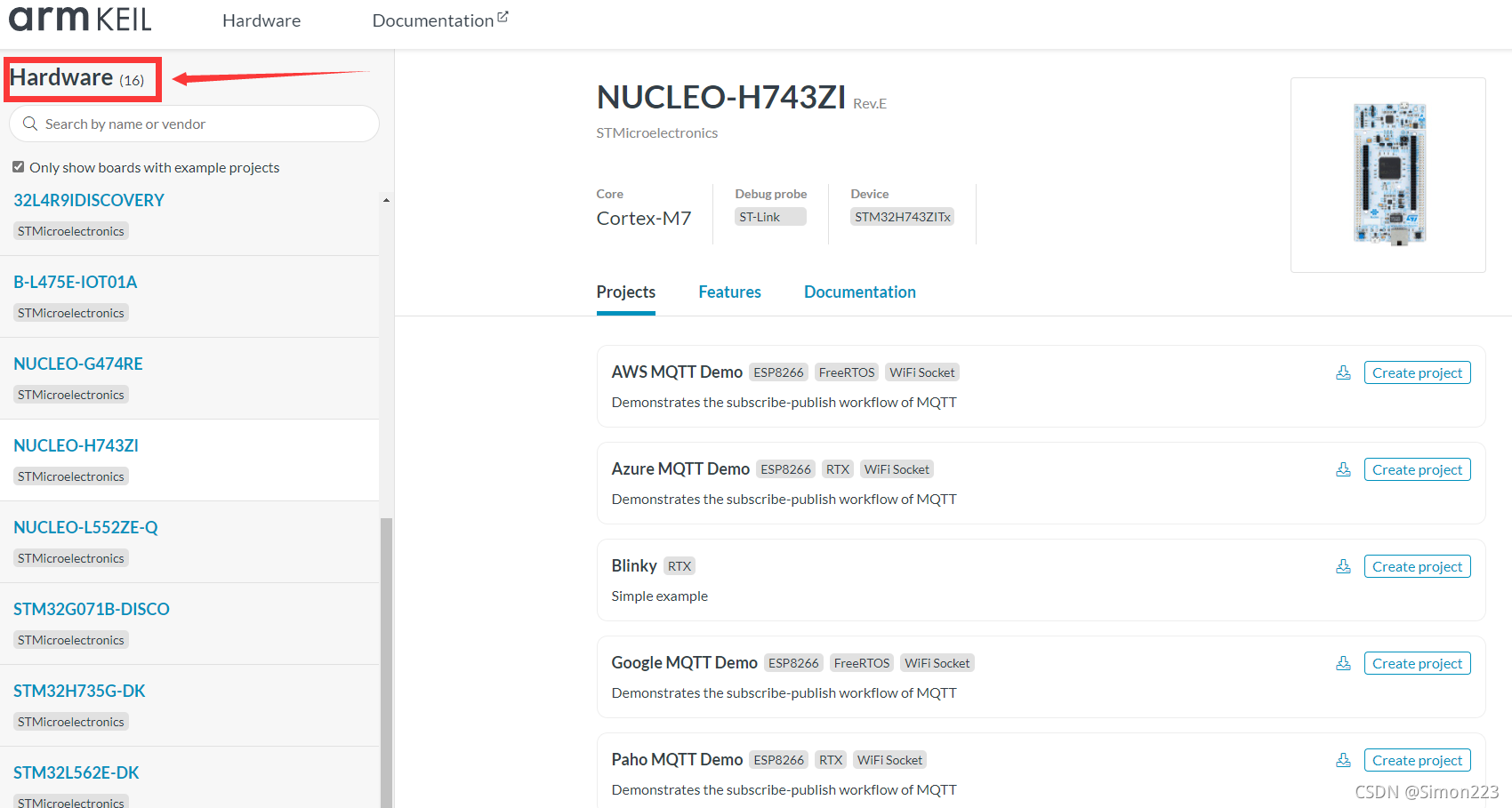Create project for Paho MQTT Demo

pyautogui.click(x=1417, y=760)
